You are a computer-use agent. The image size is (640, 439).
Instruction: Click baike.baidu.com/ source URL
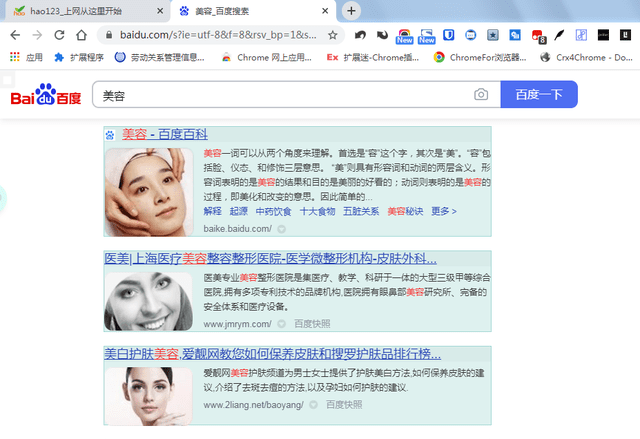238,229
